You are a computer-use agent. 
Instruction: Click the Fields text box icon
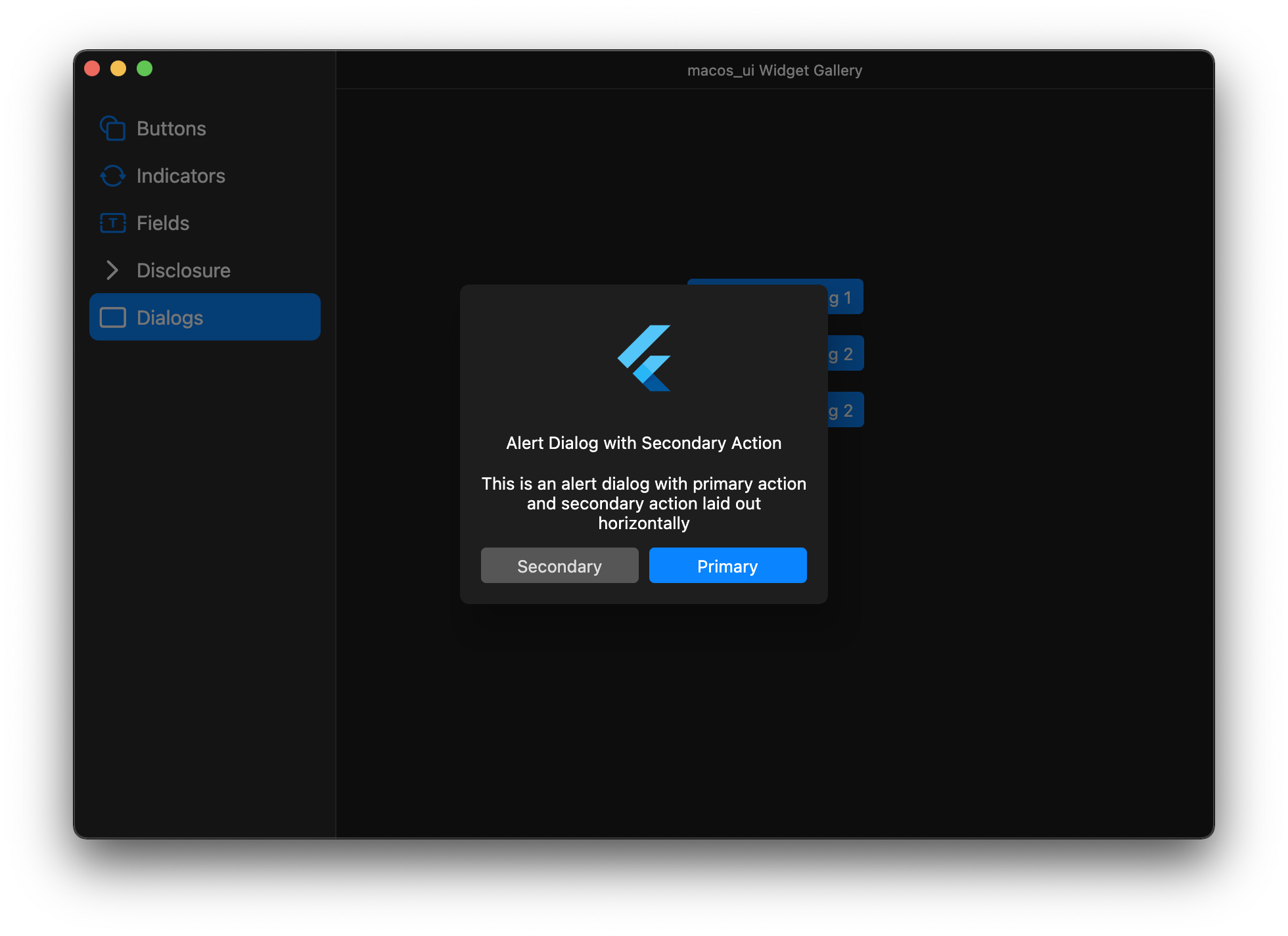[112, 223]
